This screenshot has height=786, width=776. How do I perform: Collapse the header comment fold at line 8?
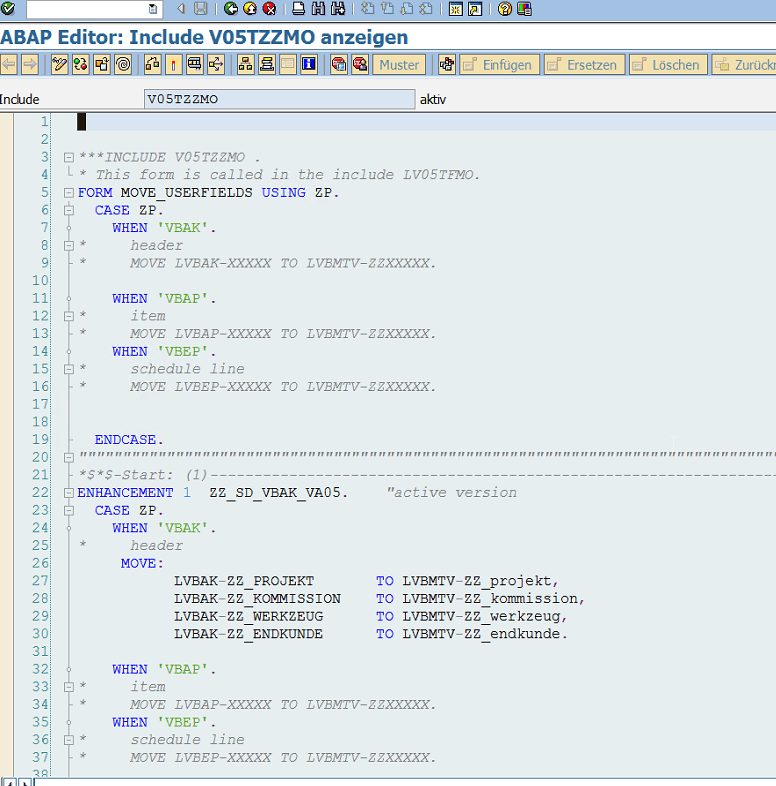click(x=69, y=246)
